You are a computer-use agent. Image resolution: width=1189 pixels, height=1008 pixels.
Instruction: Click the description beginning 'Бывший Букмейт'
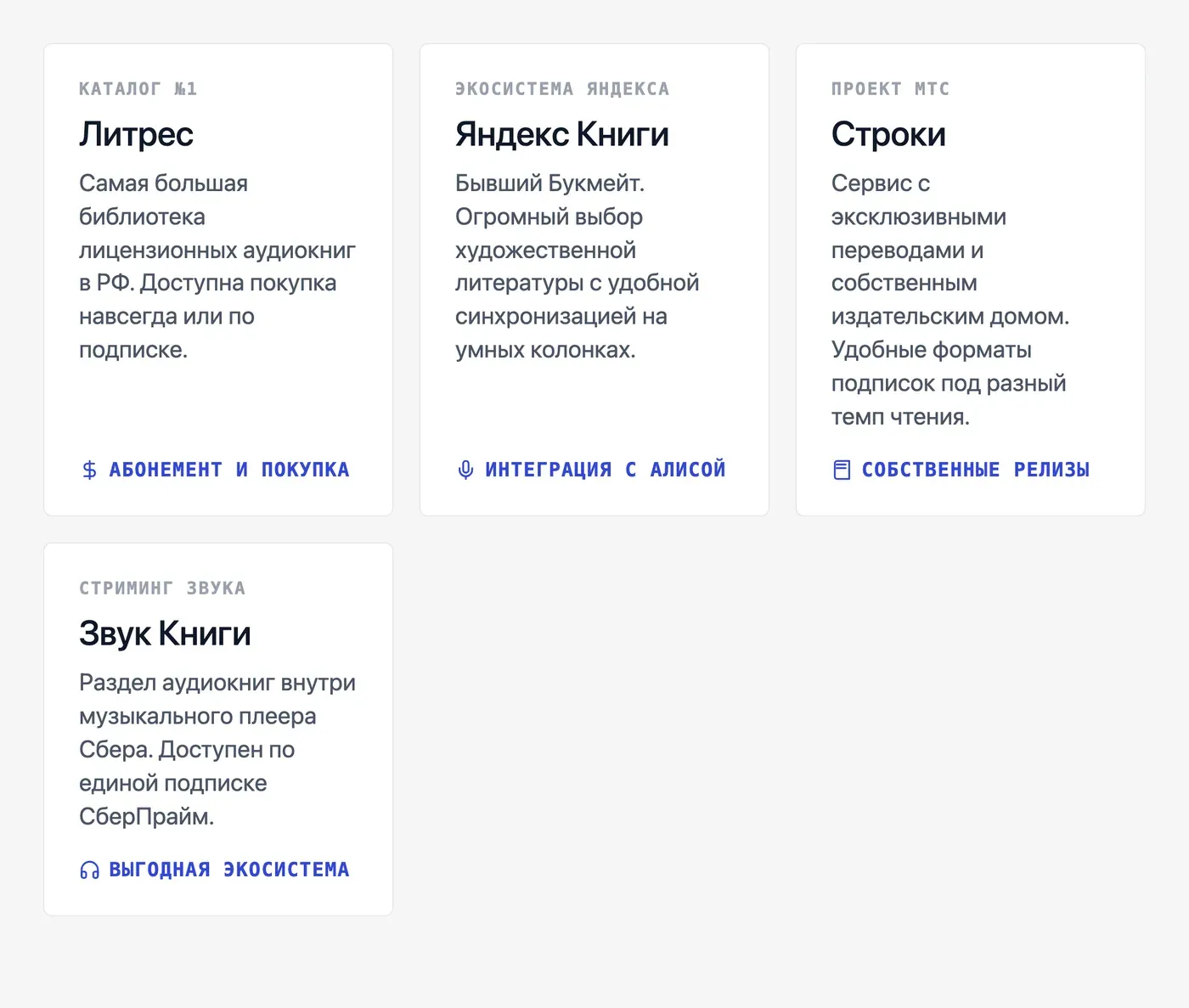click(578, 267)
